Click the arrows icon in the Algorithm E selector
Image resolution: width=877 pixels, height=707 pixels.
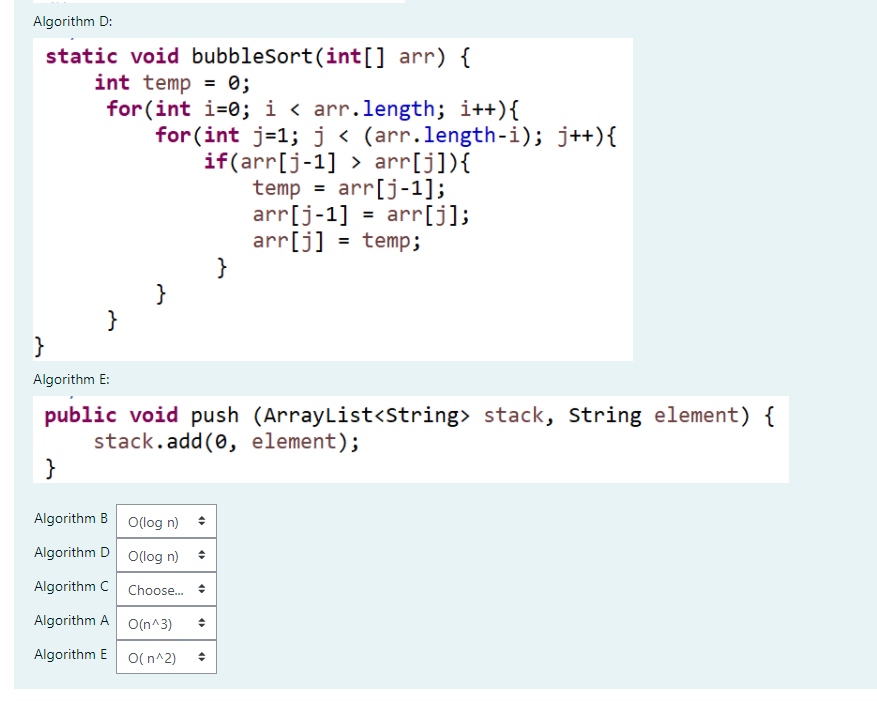click(x=204, y=657)
